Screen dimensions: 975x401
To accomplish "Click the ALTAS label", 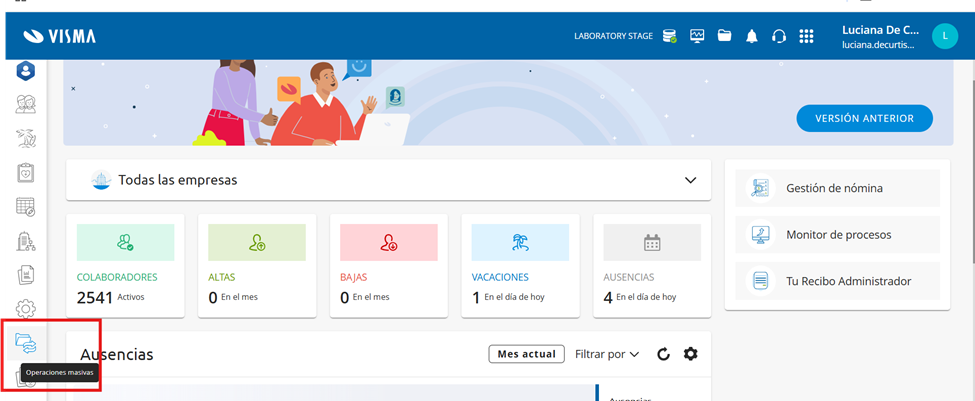I will 222,277.
